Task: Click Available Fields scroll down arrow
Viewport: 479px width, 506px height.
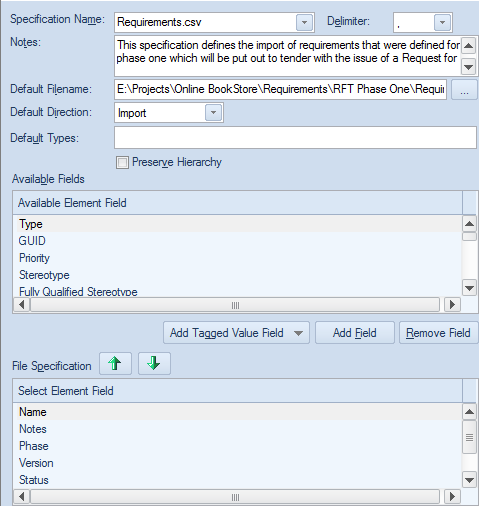Action: coord(469,288)
